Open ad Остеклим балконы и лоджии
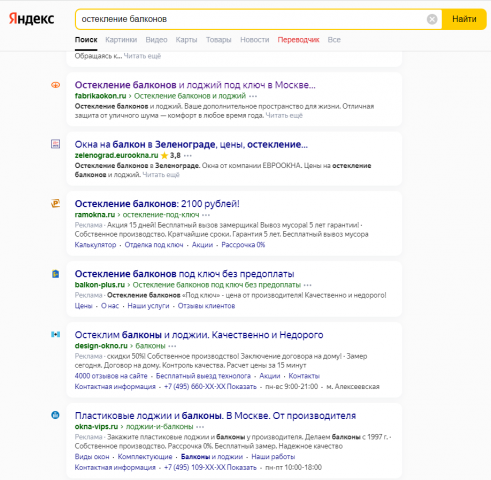 coord(199,335)
